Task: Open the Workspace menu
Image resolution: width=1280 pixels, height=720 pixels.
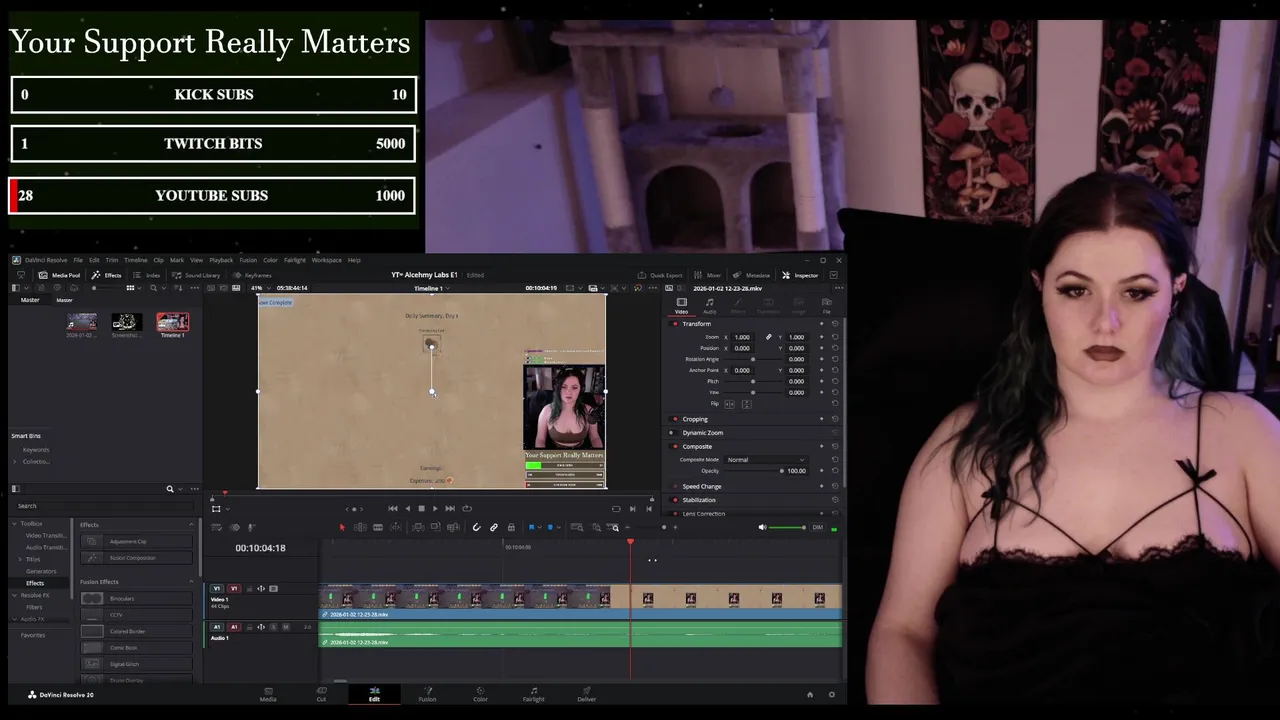Action: coord(326,260)
